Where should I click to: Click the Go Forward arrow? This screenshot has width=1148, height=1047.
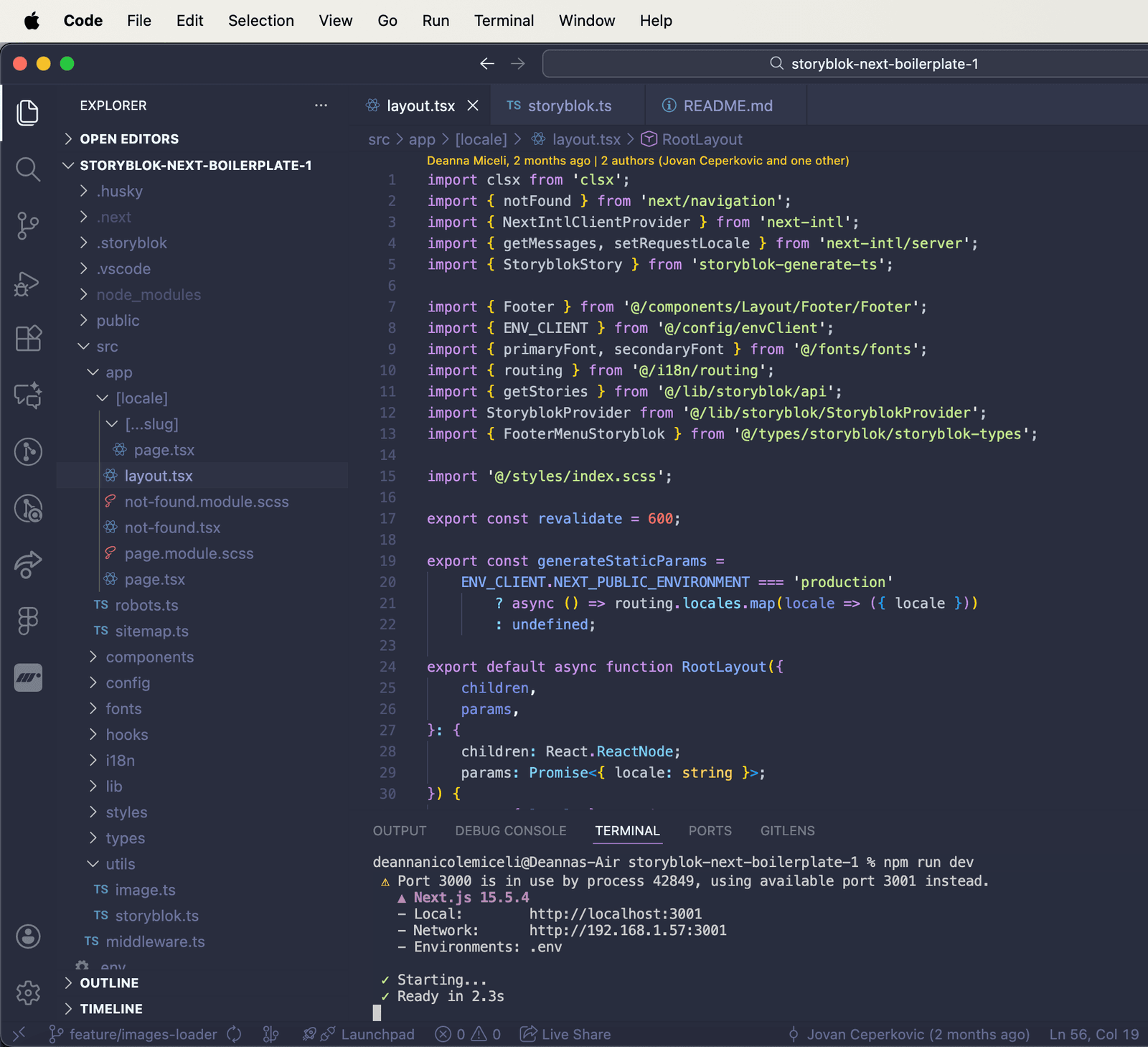(x=518, y=64)
